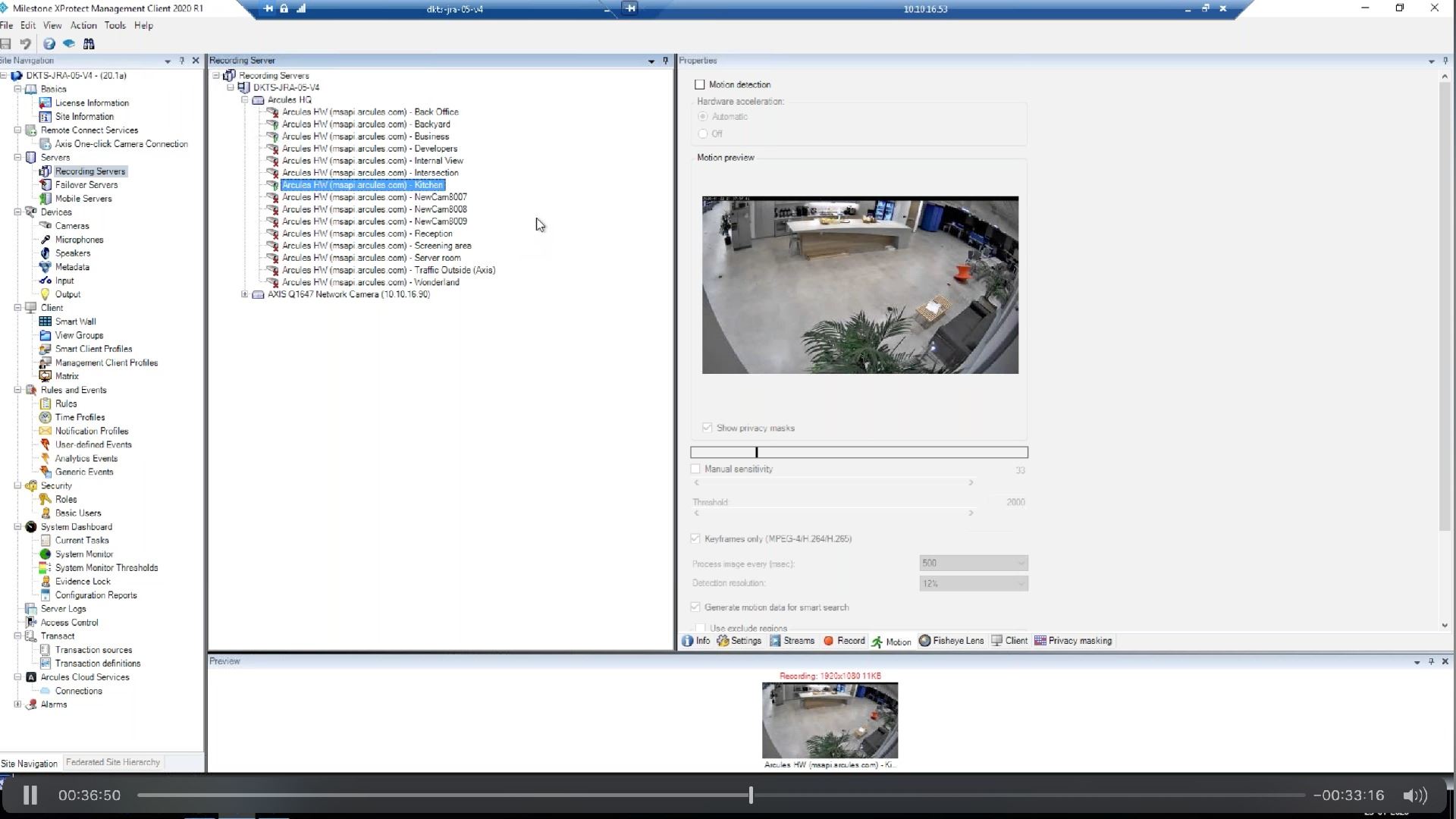Collapse DKTS-JRA-05-V4 recording server node
This screenshot has width=1456, height=819.
[231, 88]
